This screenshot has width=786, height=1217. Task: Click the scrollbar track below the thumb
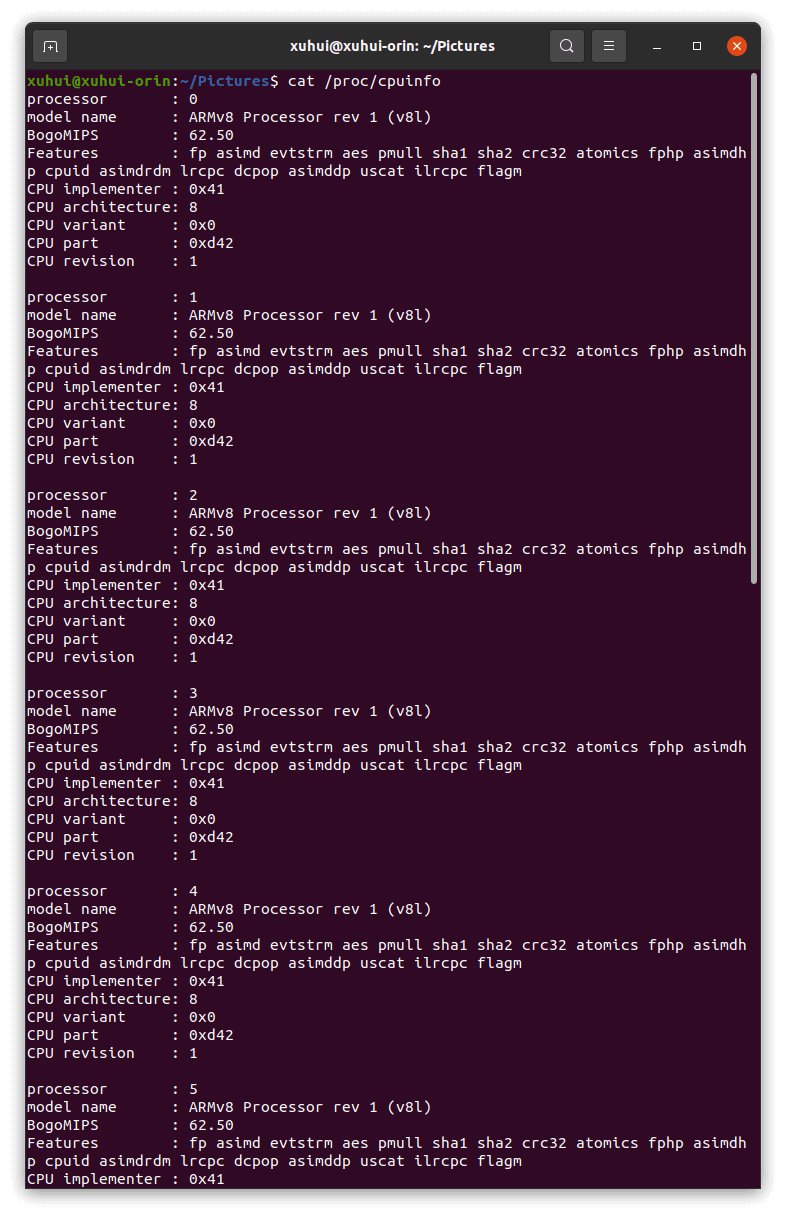click(x=754, y=885)
